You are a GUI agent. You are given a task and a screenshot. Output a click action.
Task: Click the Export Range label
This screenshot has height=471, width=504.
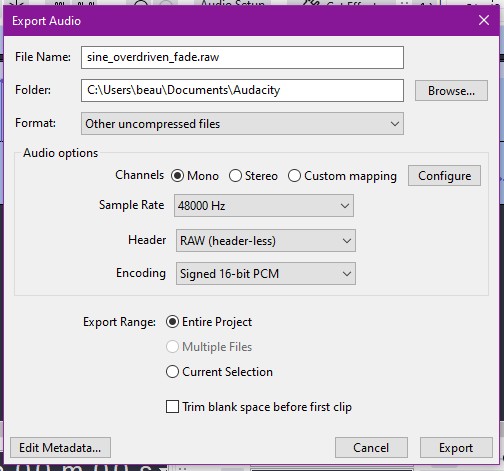coord(119,322)
